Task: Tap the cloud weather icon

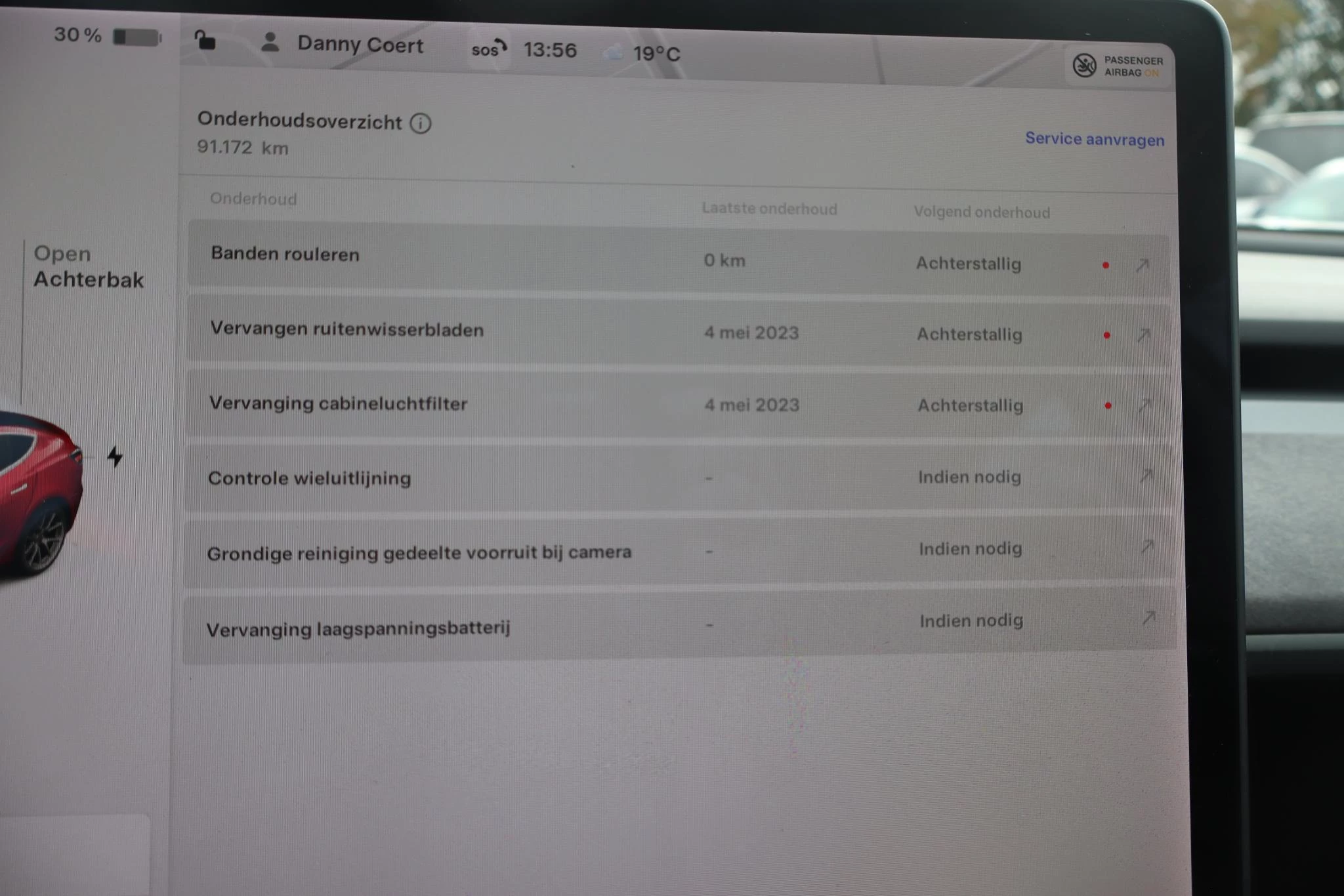Action: pos(613,52)
